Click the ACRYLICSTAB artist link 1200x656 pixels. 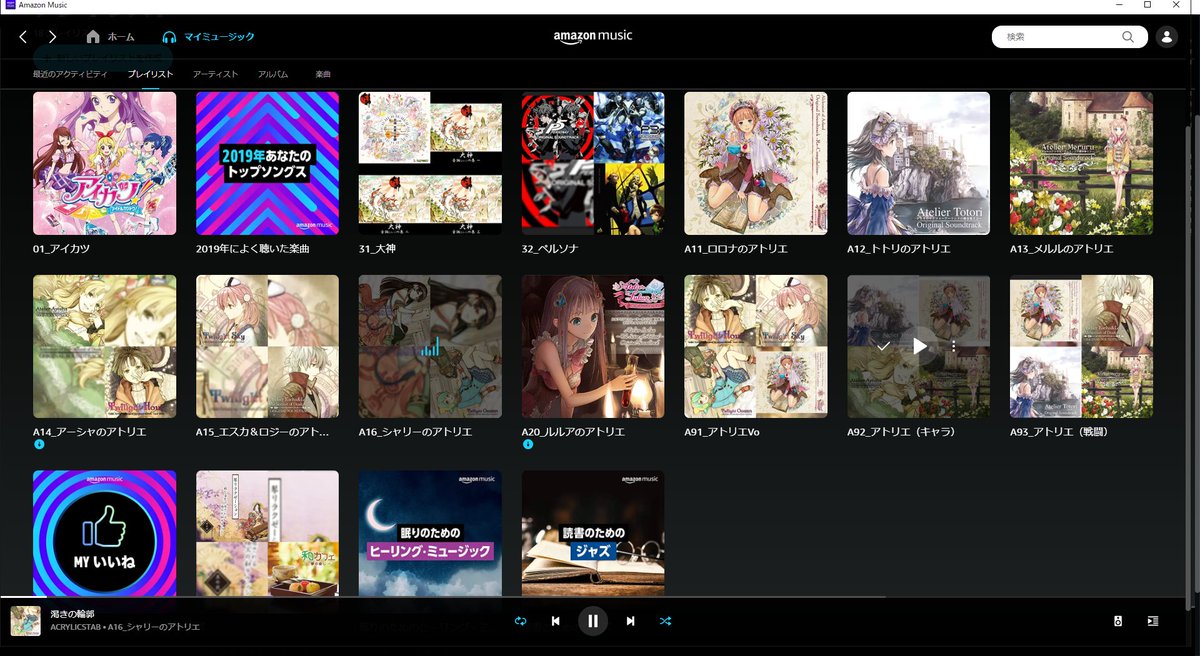[x=77, y=627]
